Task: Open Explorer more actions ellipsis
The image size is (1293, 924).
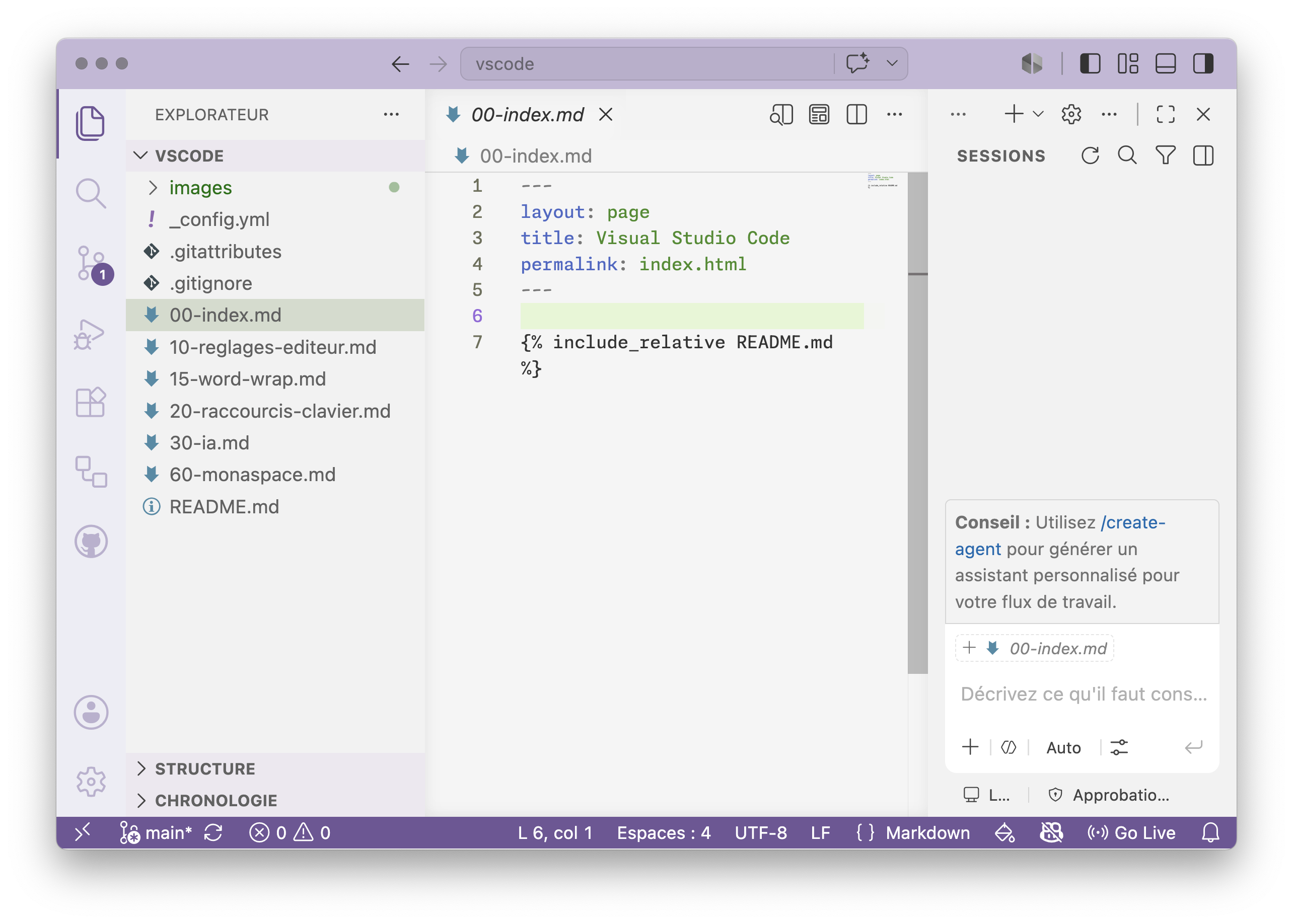Action: pos(391,114)
